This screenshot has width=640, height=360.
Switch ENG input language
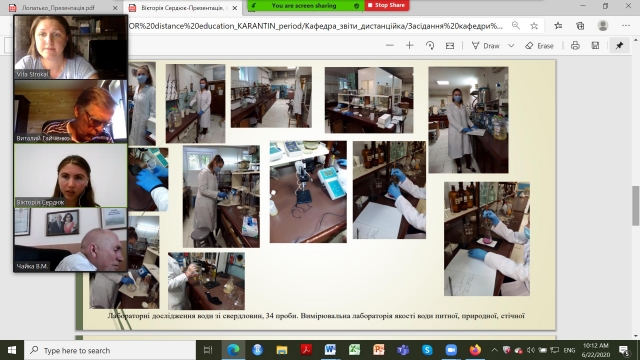[569, 350]
